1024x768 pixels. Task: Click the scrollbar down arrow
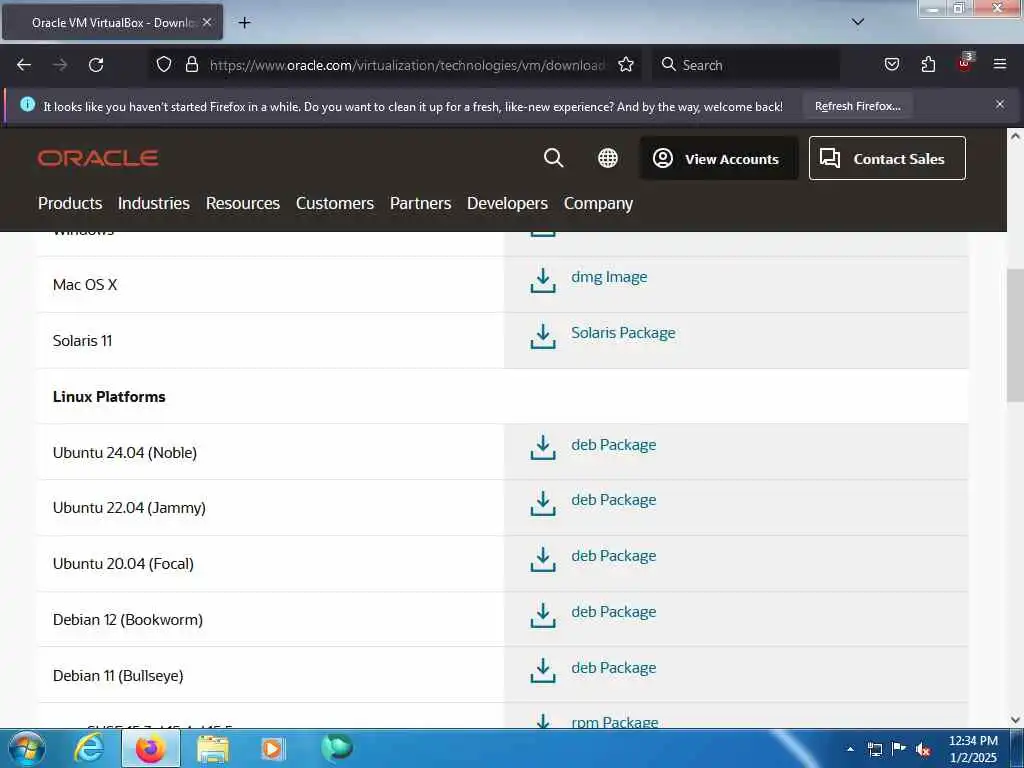tap(1015, 720)
